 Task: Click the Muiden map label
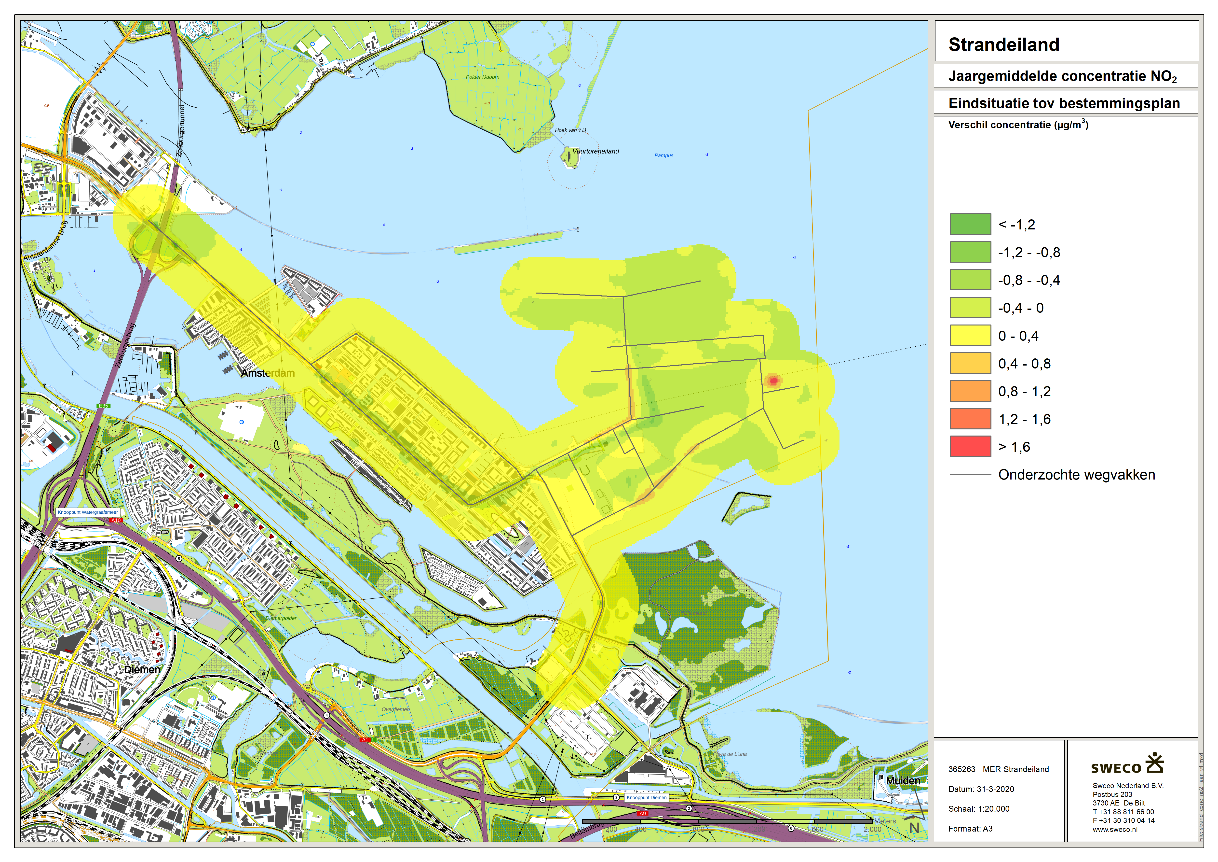coord(902,779)
